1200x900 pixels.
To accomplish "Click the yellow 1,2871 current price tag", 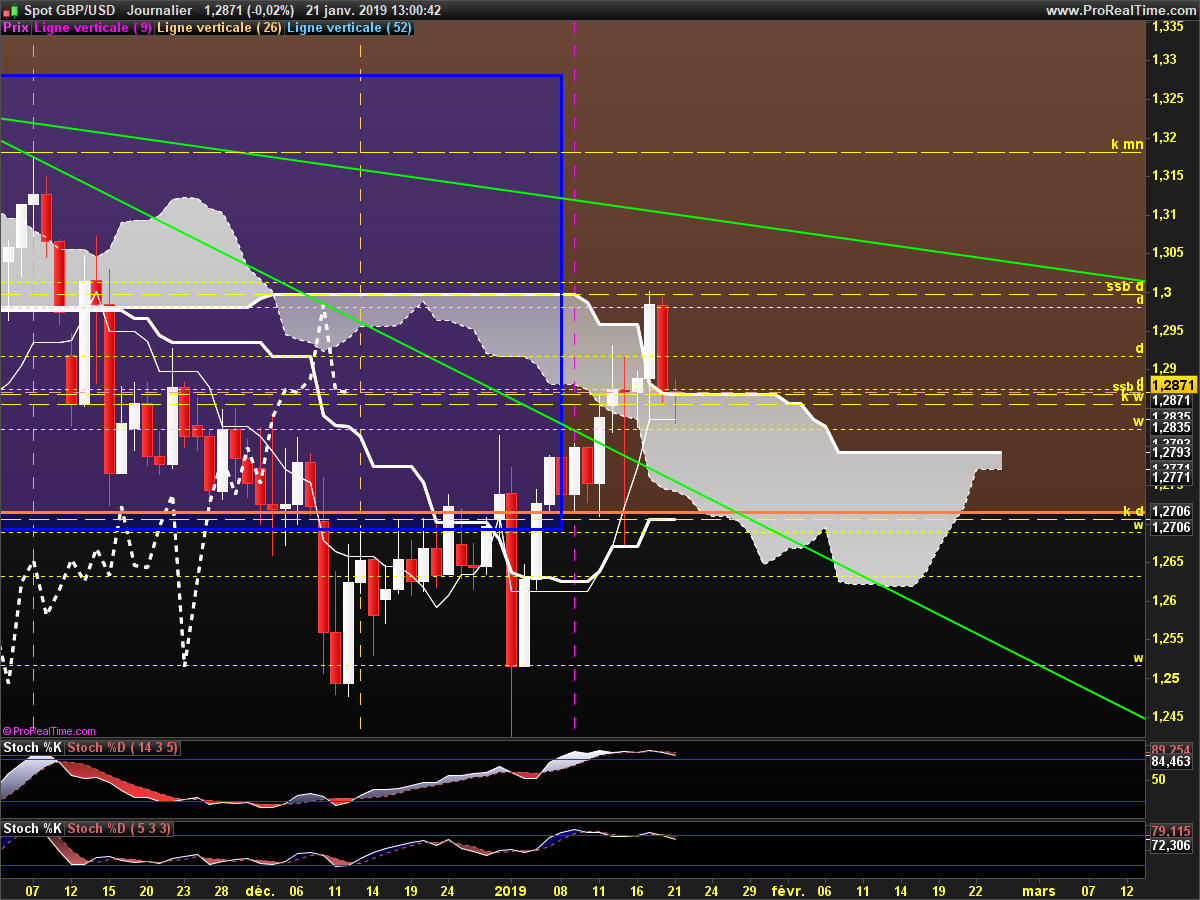I will click(x=1172, y=384).
